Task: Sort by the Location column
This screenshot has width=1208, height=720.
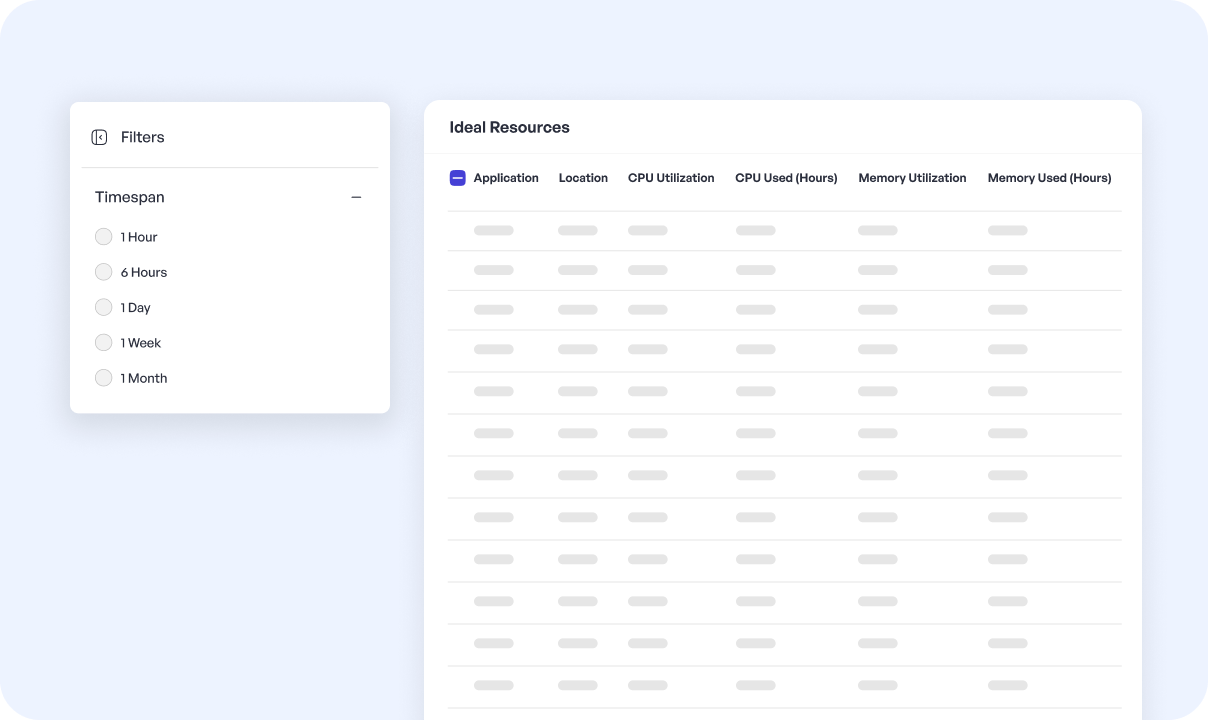Action: 583,178
